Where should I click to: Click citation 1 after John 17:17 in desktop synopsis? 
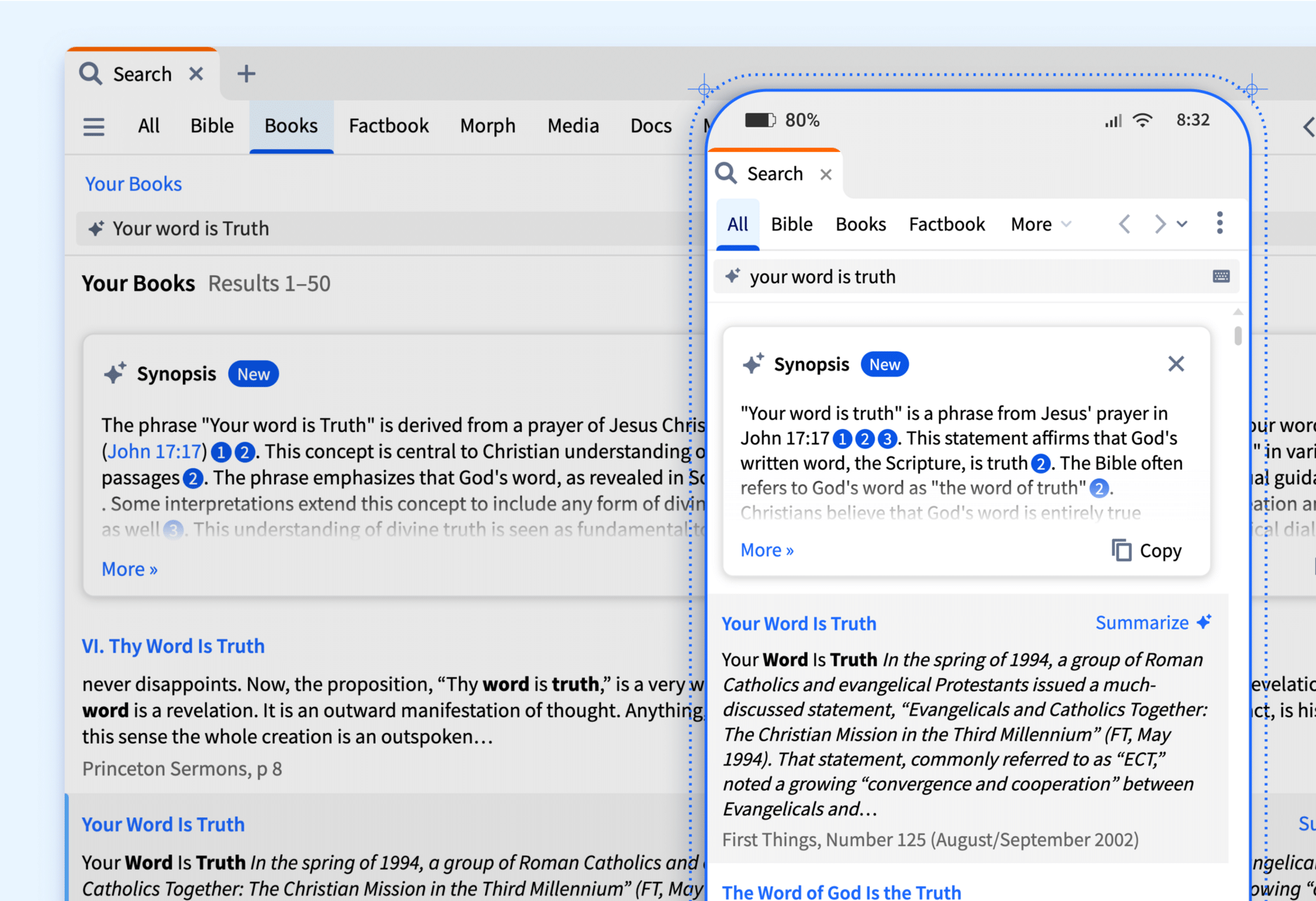[x=221, y=452]
